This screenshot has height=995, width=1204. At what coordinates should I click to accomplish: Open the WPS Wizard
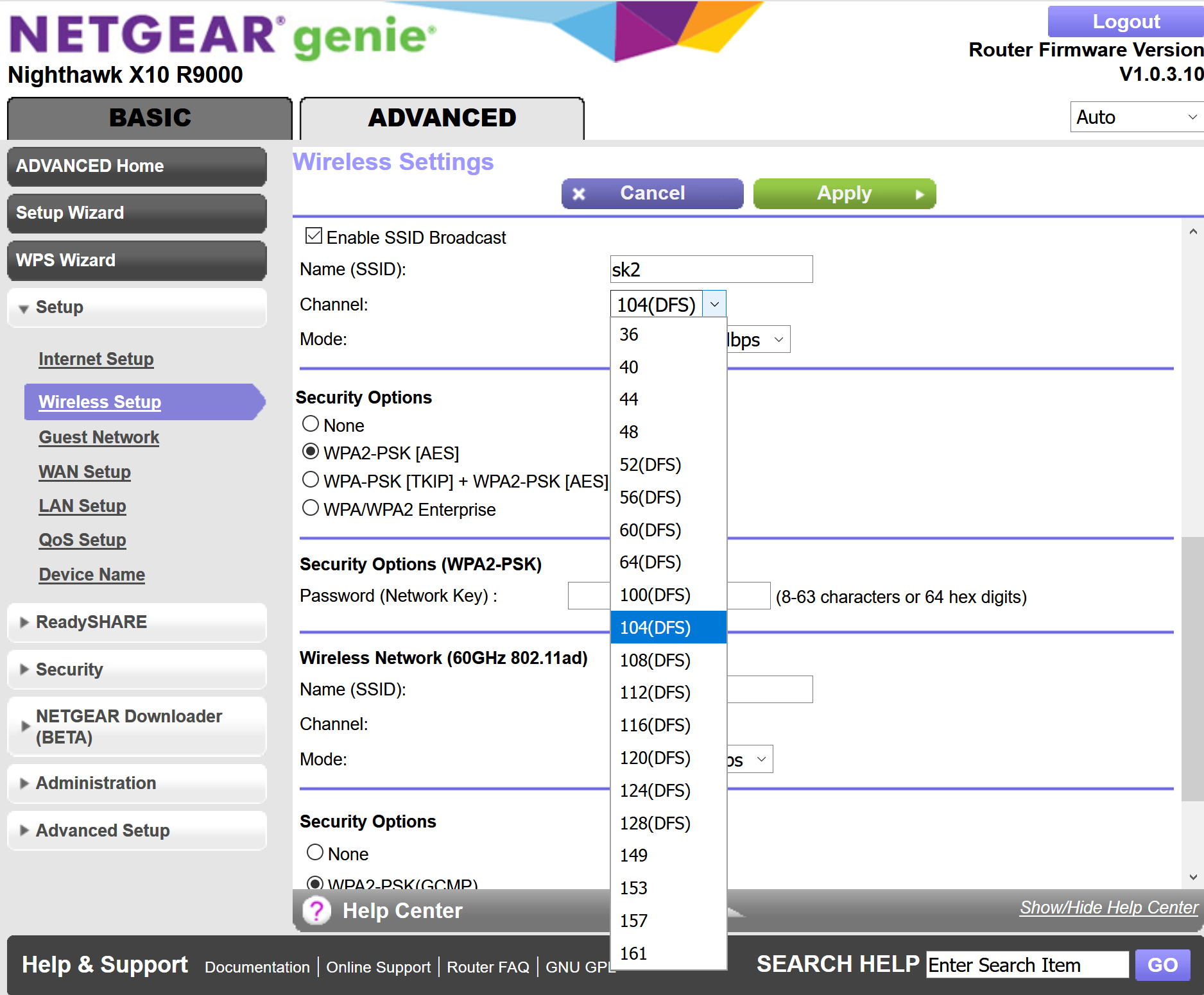(x=137, y=260)
